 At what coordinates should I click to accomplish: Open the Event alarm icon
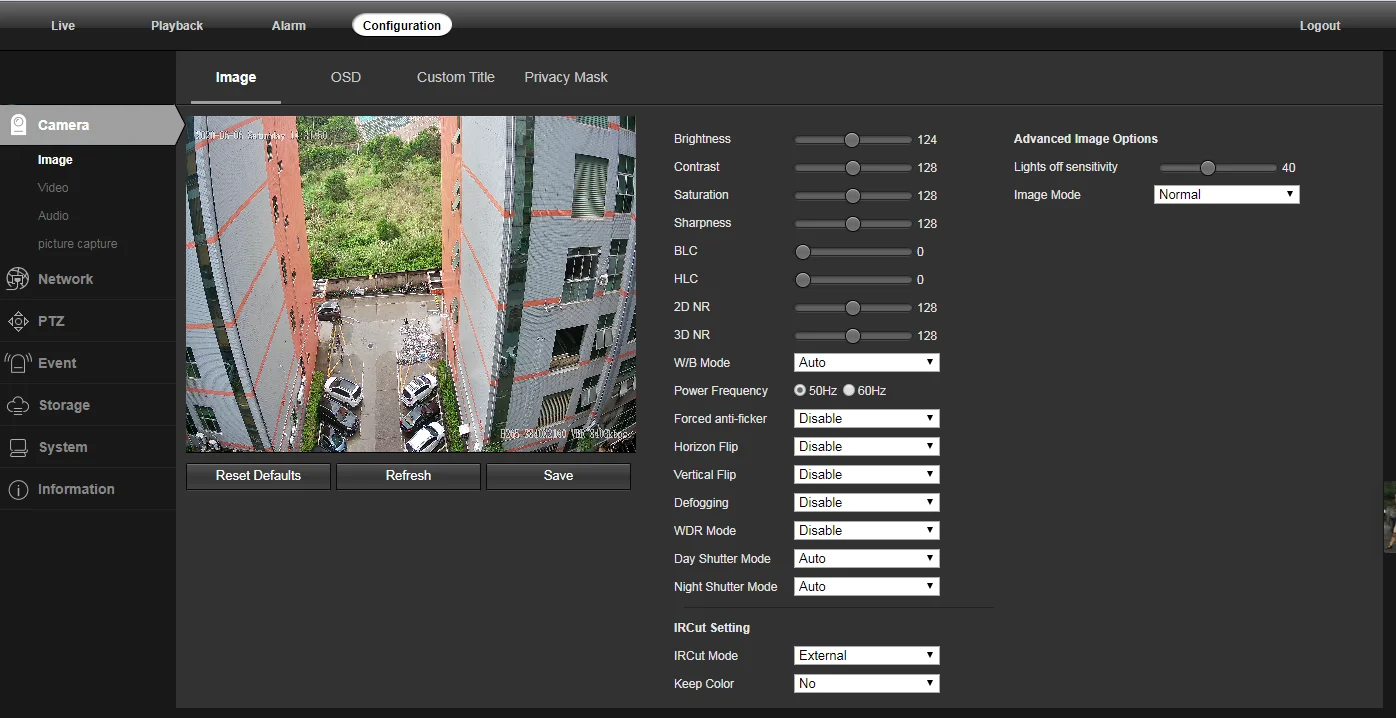coord(18,363)
